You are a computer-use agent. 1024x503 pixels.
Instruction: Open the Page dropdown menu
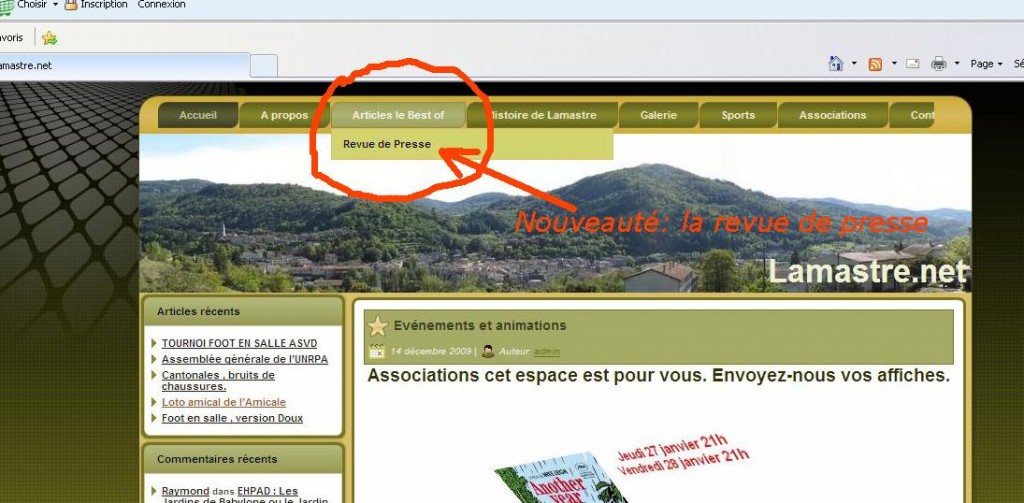tap(986, 64)
